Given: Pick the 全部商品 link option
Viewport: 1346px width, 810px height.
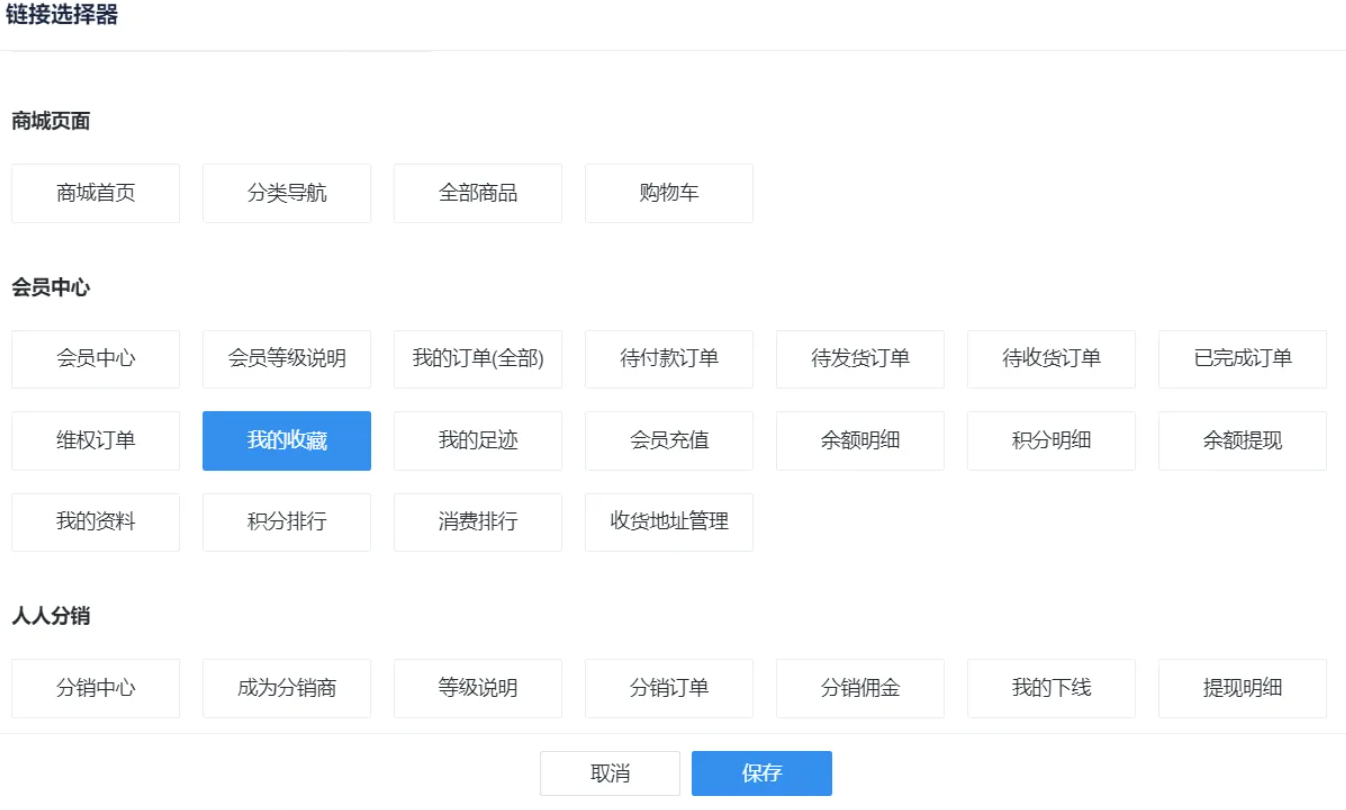Looking at the screenshot, I should 478,193.
